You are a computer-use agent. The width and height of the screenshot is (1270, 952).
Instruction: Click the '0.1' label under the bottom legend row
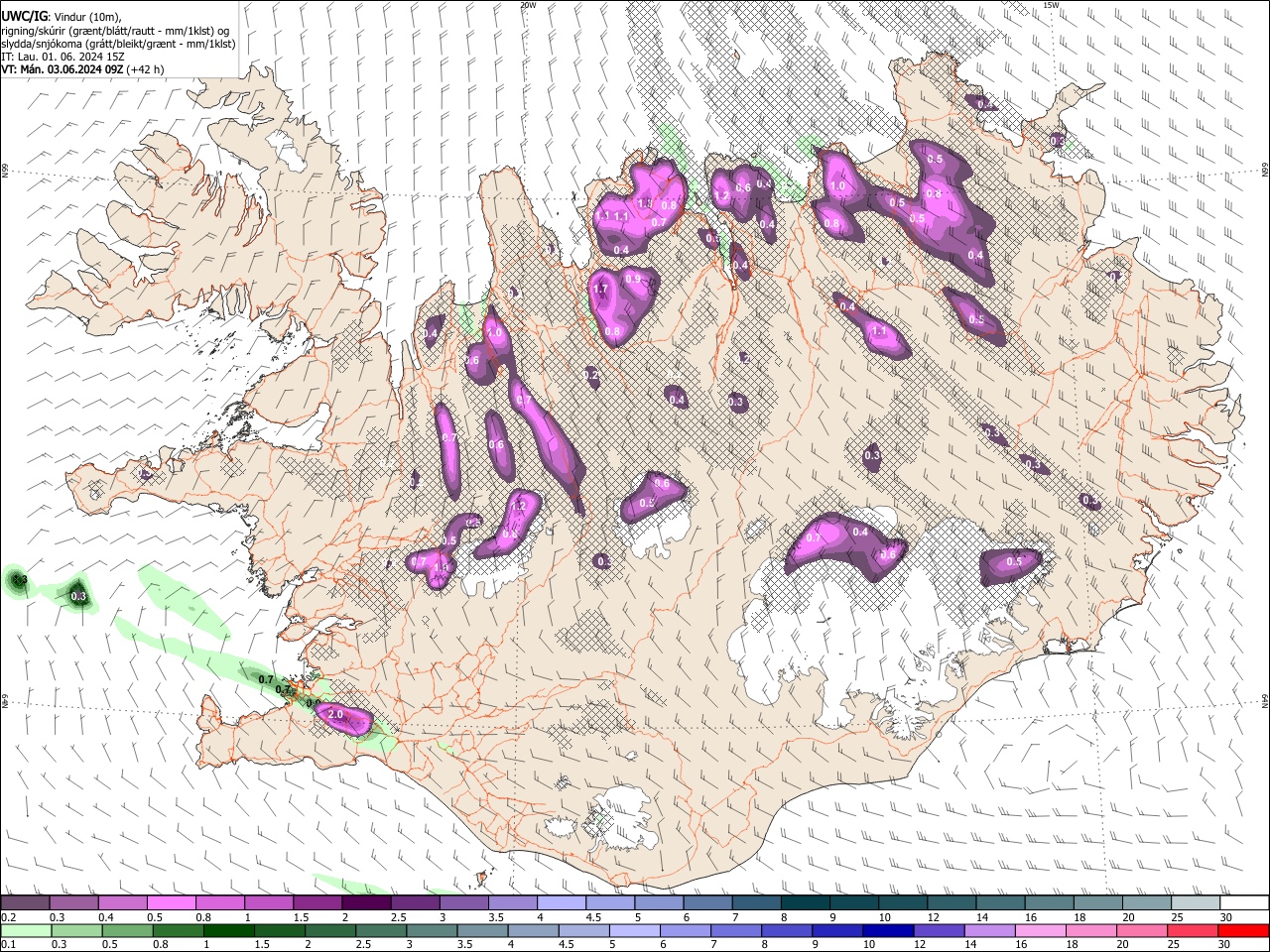click(8, 944)
